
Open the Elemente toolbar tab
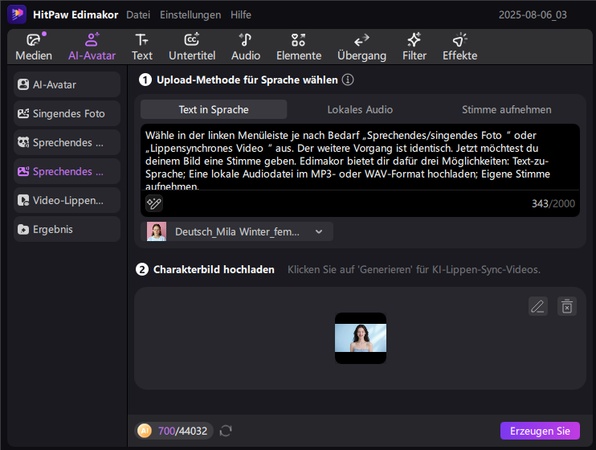(299, 47)
